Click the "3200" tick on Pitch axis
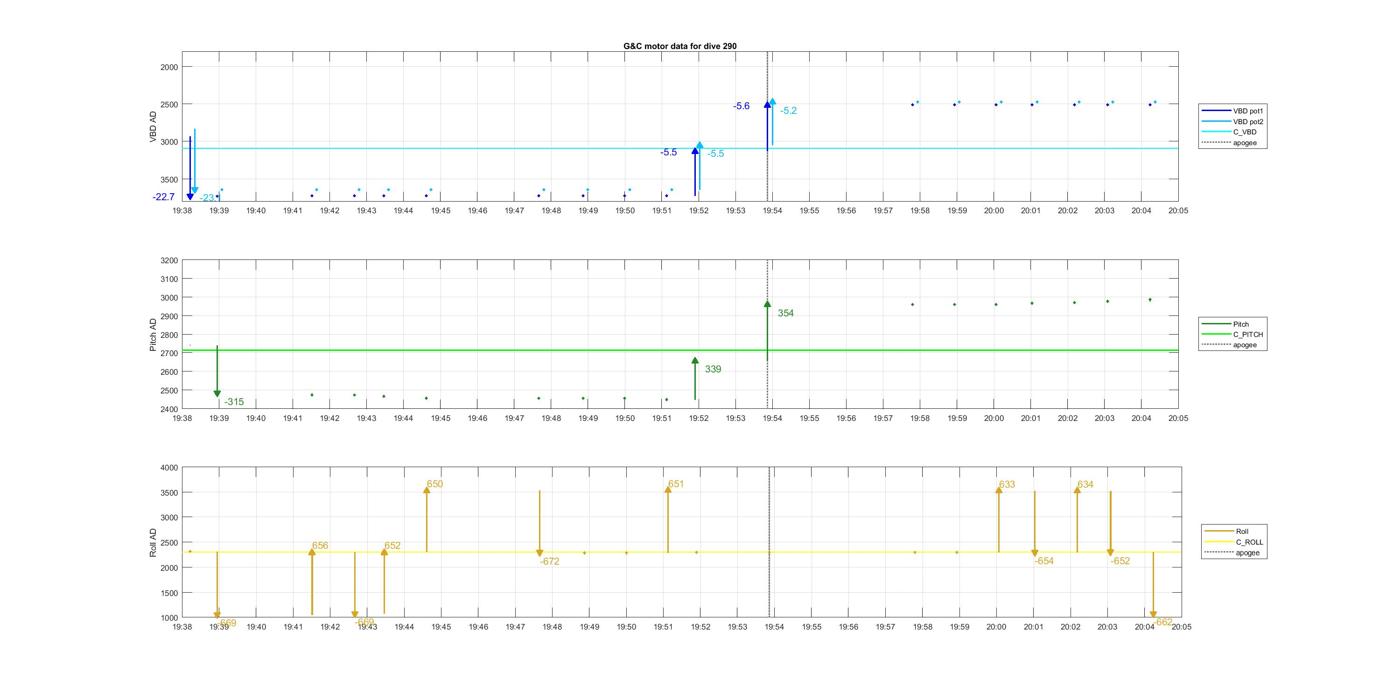Viewport: 1400px width, 693px height. [x=169, y=260]
